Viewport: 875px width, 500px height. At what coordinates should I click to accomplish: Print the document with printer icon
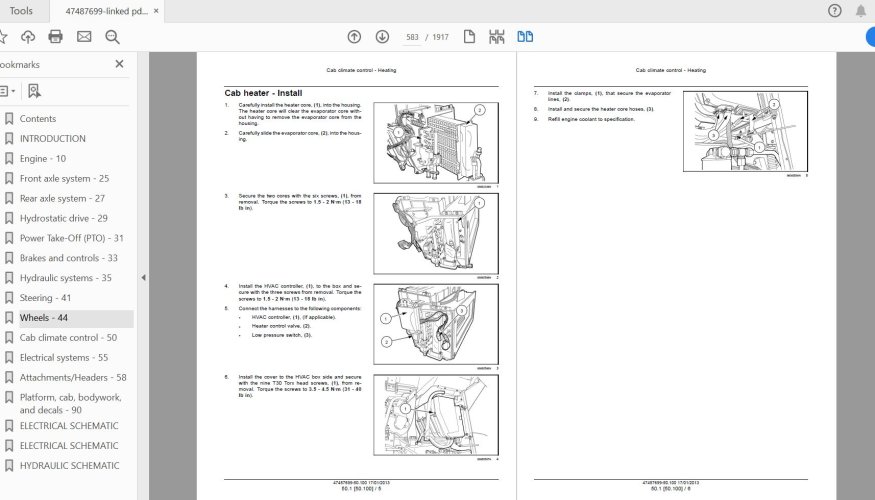coord(55,37)
